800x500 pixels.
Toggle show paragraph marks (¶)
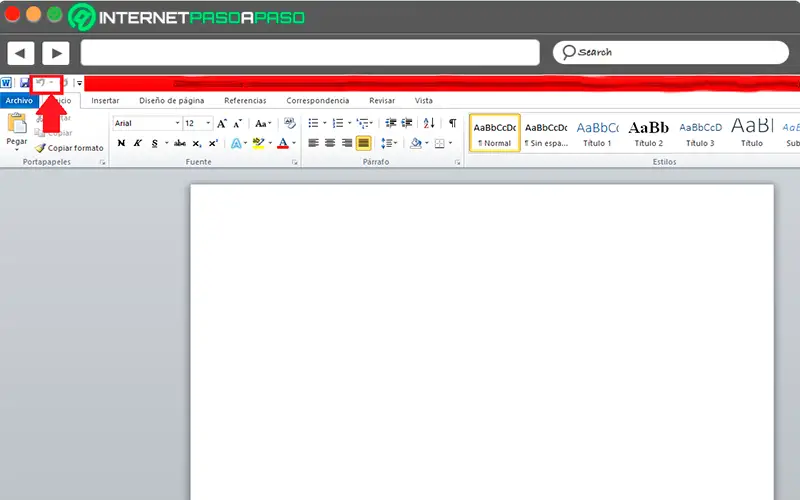[x=453, y=123]
